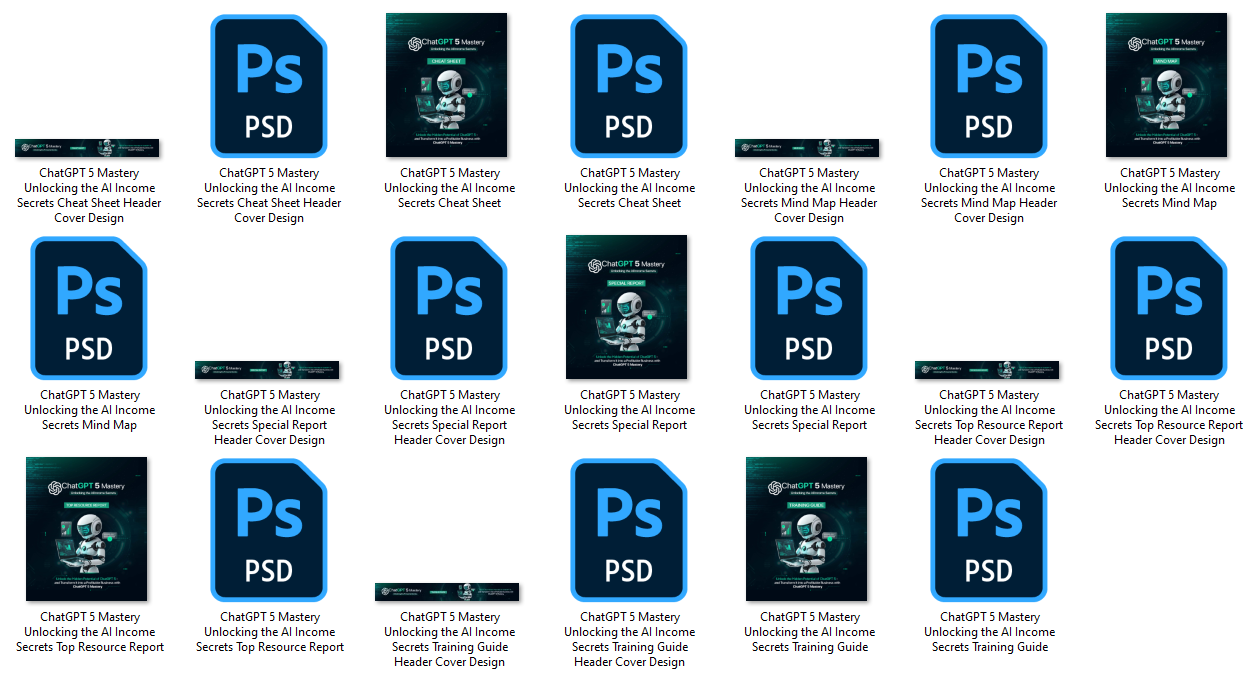Click the Special Report Header Cover Design banner thumbnail
This screenshot has height=678, width=1257.
click(267, 370)
